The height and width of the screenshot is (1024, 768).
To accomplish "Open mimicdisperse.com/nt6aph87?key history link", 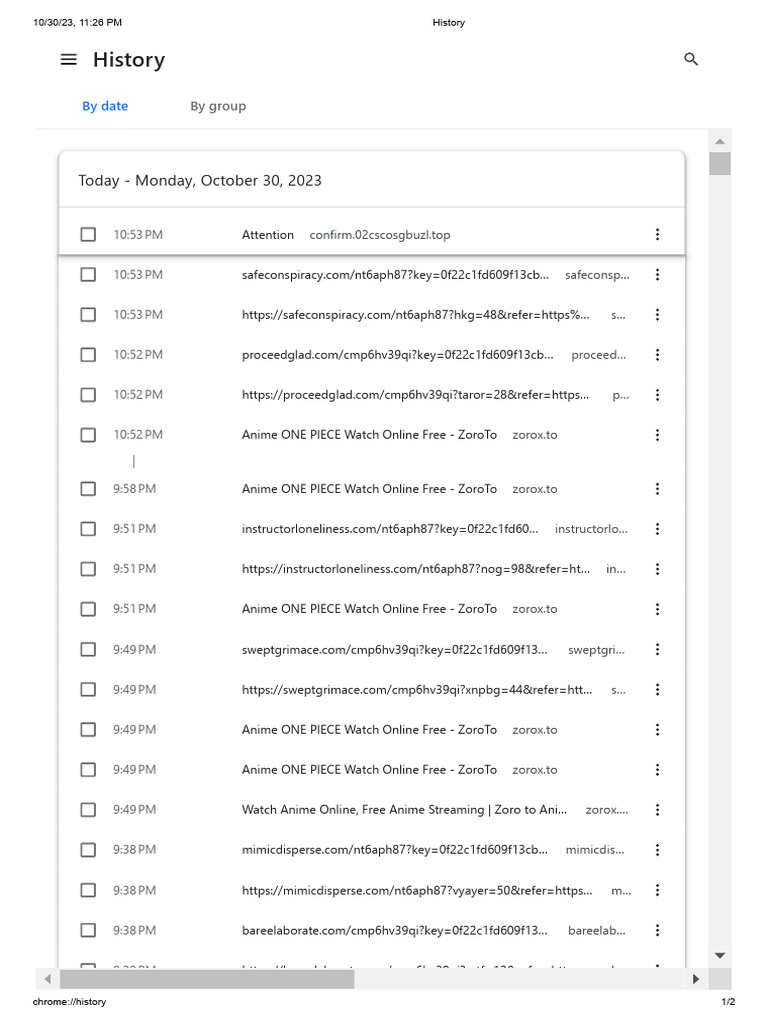I will (x=394, y=850).
